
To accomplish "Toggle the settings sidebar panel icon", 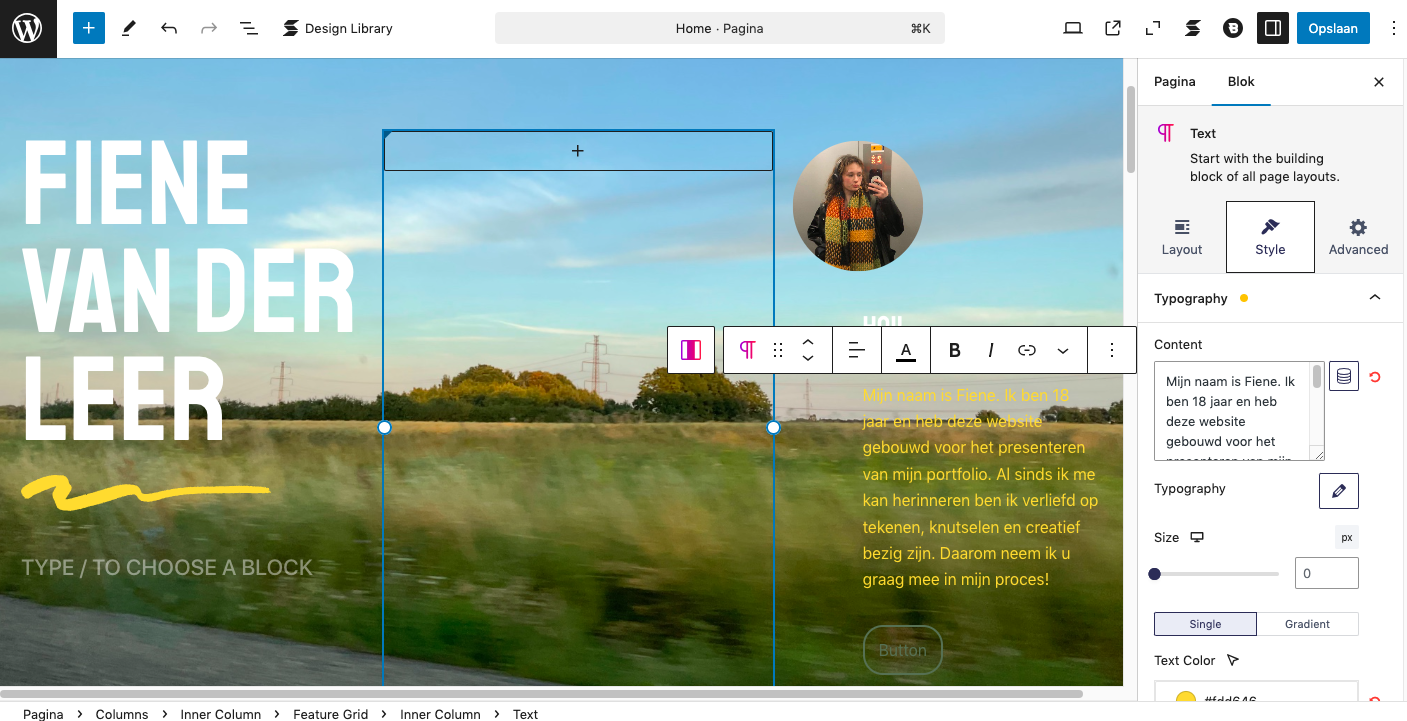I will point(1273,28).
